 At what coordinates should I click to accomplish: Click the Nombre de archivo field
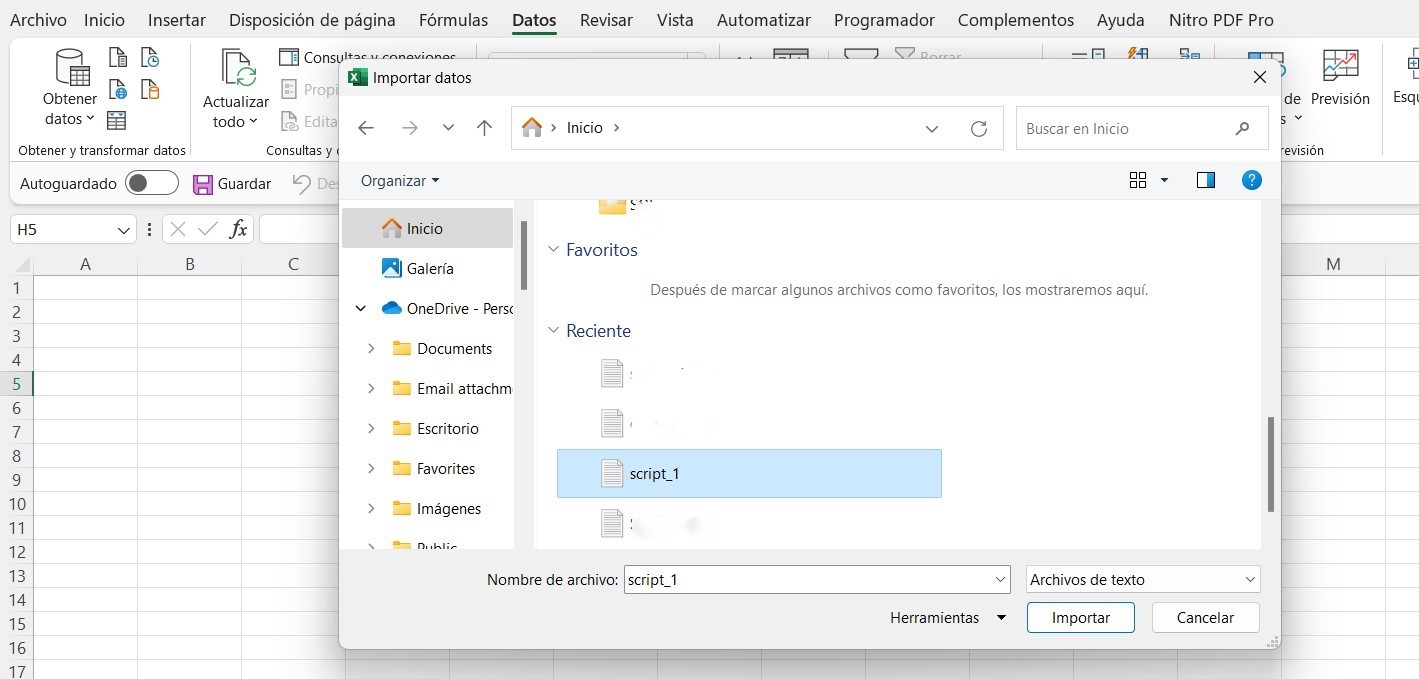click(x=817, y=579)
